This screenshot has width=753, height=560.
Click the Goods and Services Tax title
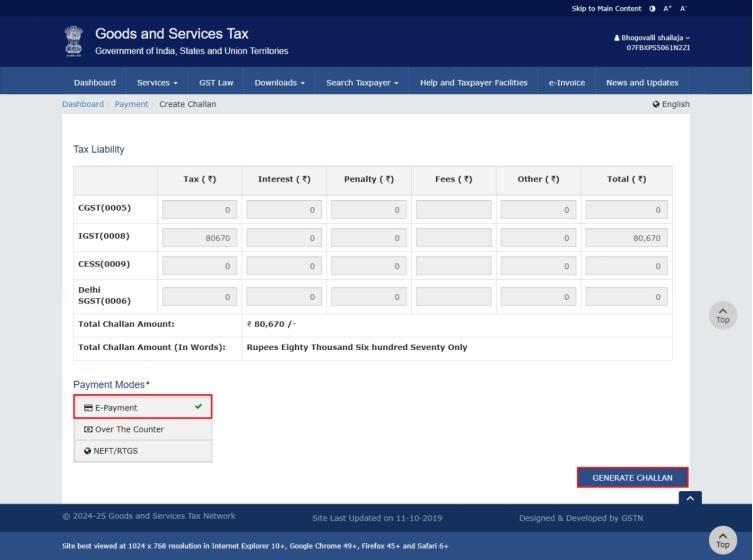click(171, 34)
